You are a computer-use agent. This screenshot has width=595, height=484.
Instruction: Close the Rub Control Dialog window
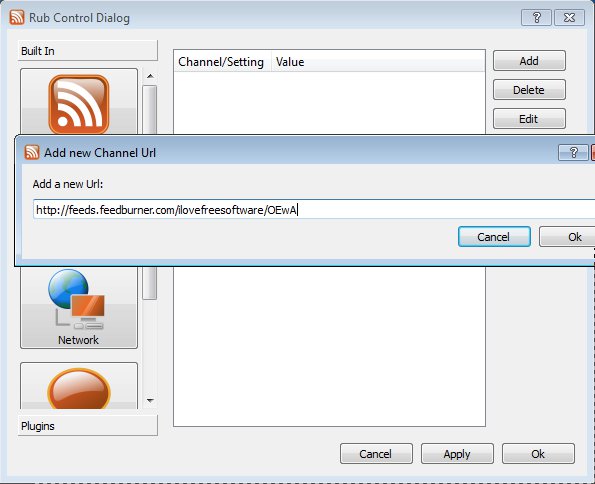click(569, 17)
